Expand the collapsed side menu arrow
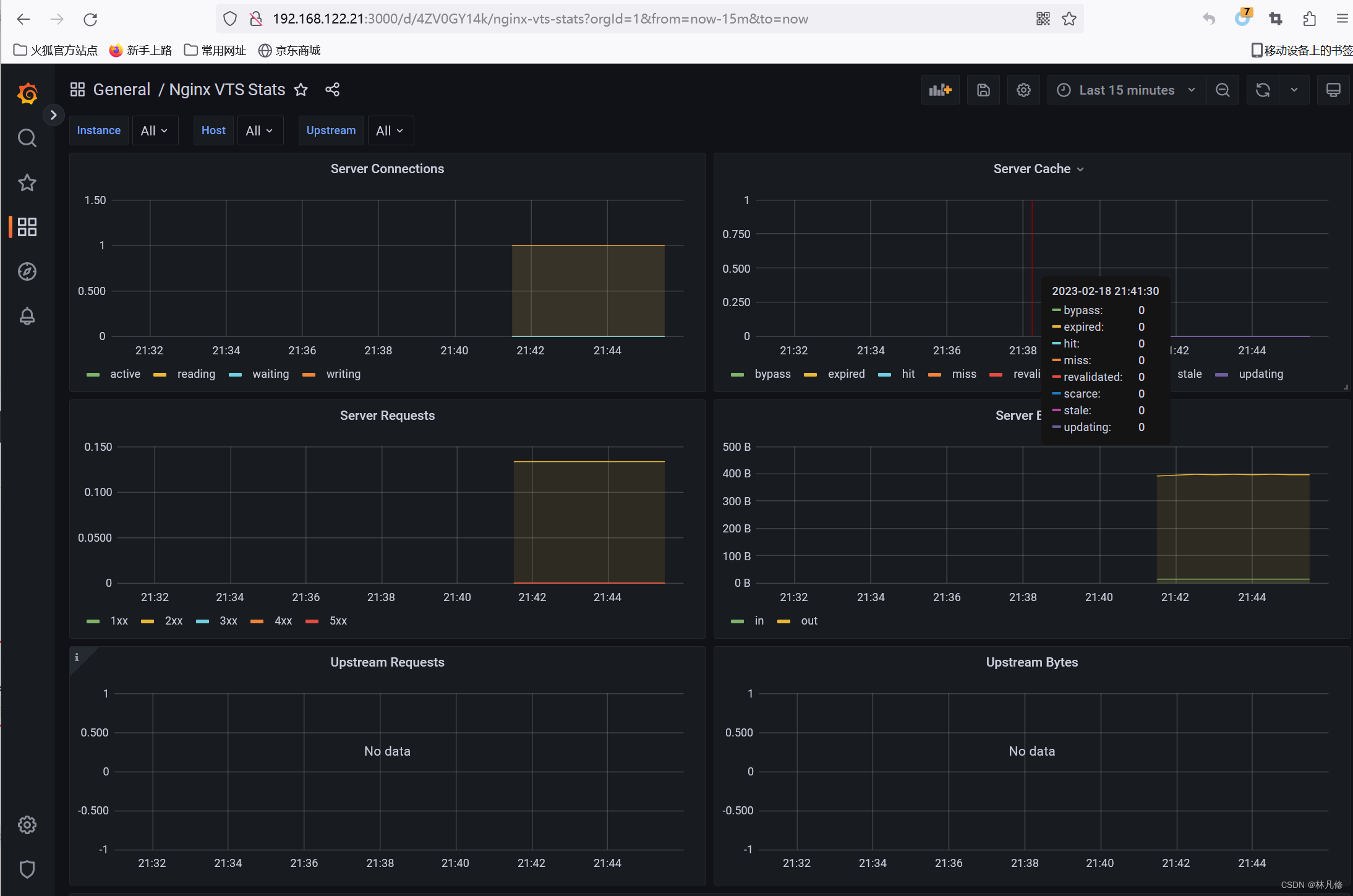The width and height of the screenshot is (1353, 896). tap(54, 115)
